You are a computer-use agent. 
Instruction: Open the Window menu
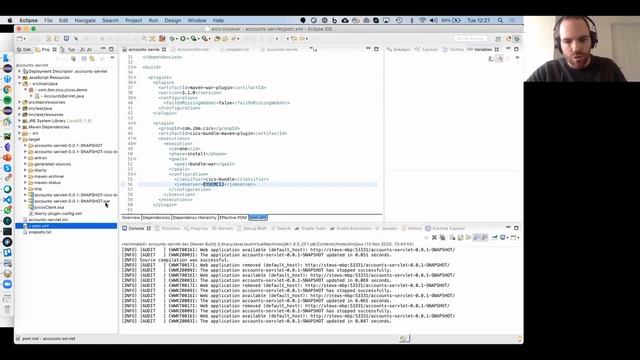(x=197, y=20)
